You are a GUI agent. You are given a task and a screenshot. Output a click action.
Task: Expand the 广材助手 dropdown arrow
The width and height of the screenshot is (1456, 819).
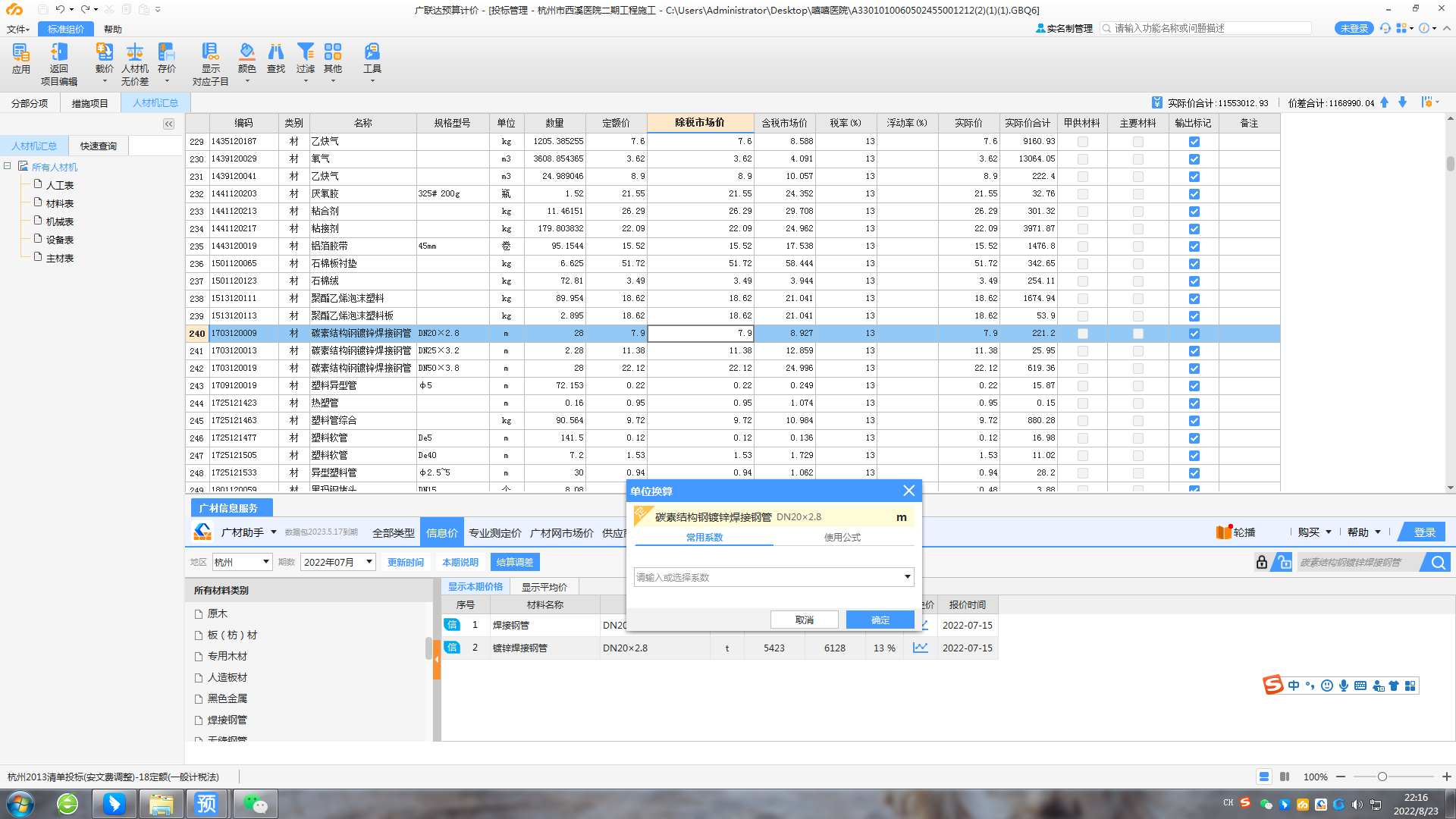point(274,532)
